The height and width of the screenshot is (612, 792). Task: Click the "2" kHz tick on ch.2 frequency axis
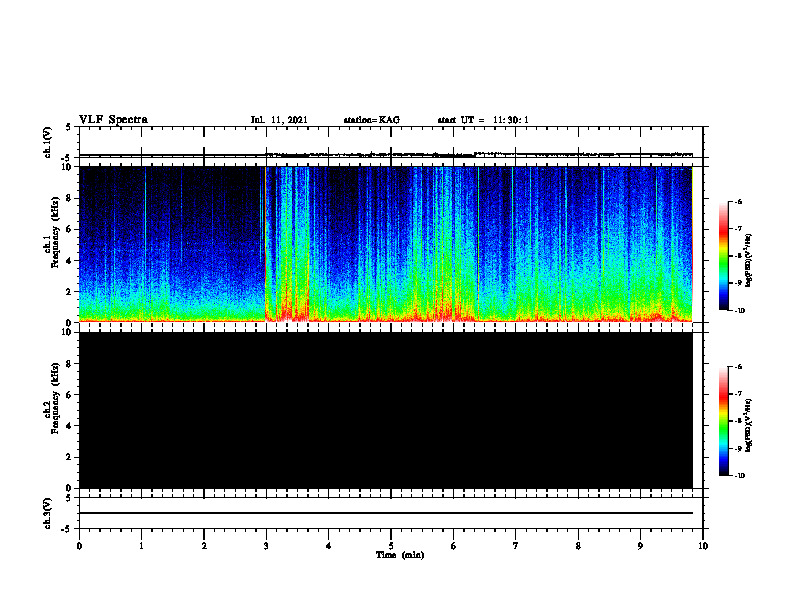pos(70,457)
